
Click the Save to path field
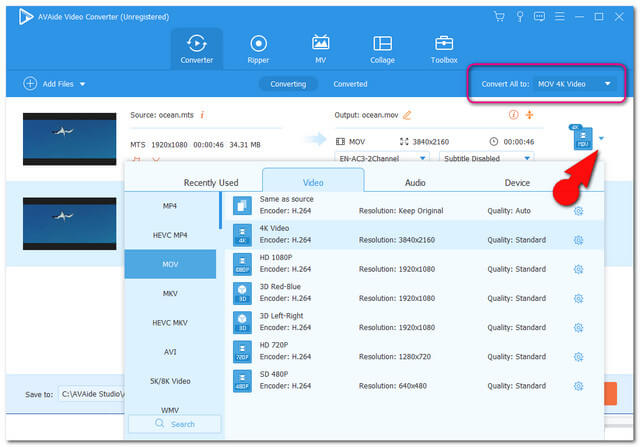91,394
